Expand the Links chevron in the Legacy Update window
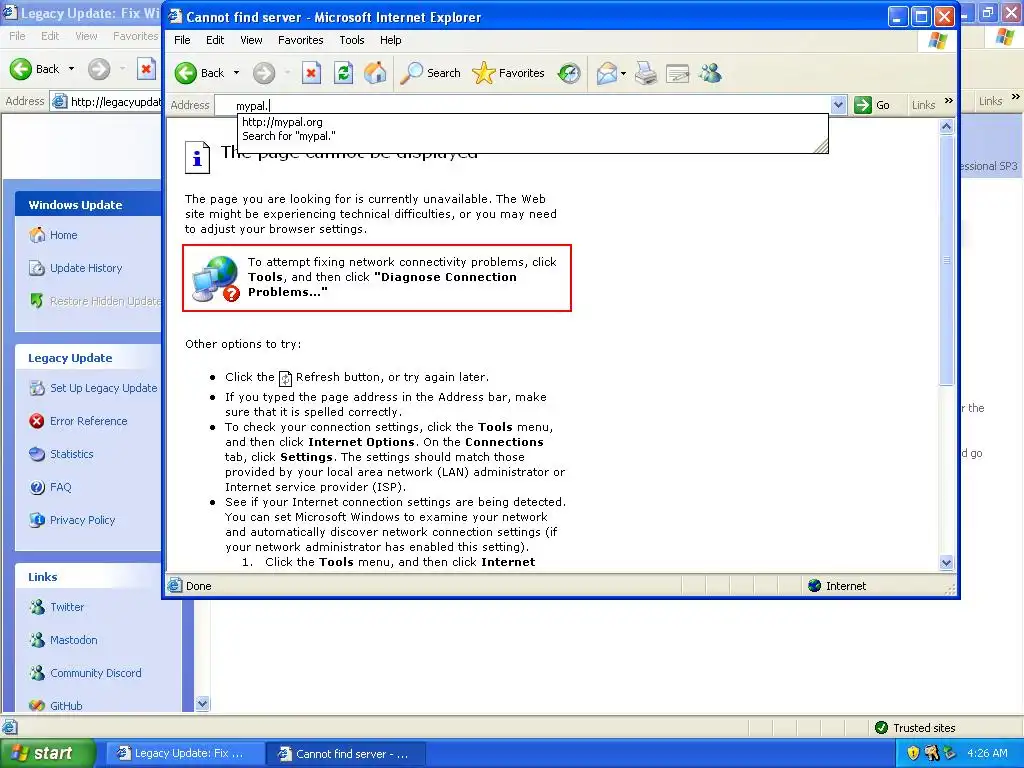Screen dimensions: 1024x768 point(1016,97)
